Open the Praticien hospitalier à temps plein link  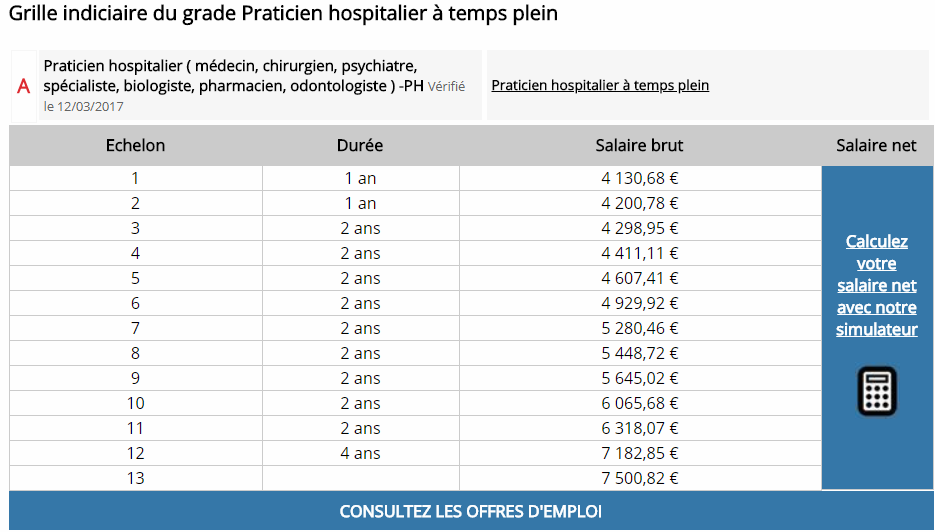click(x=600, y=85)
